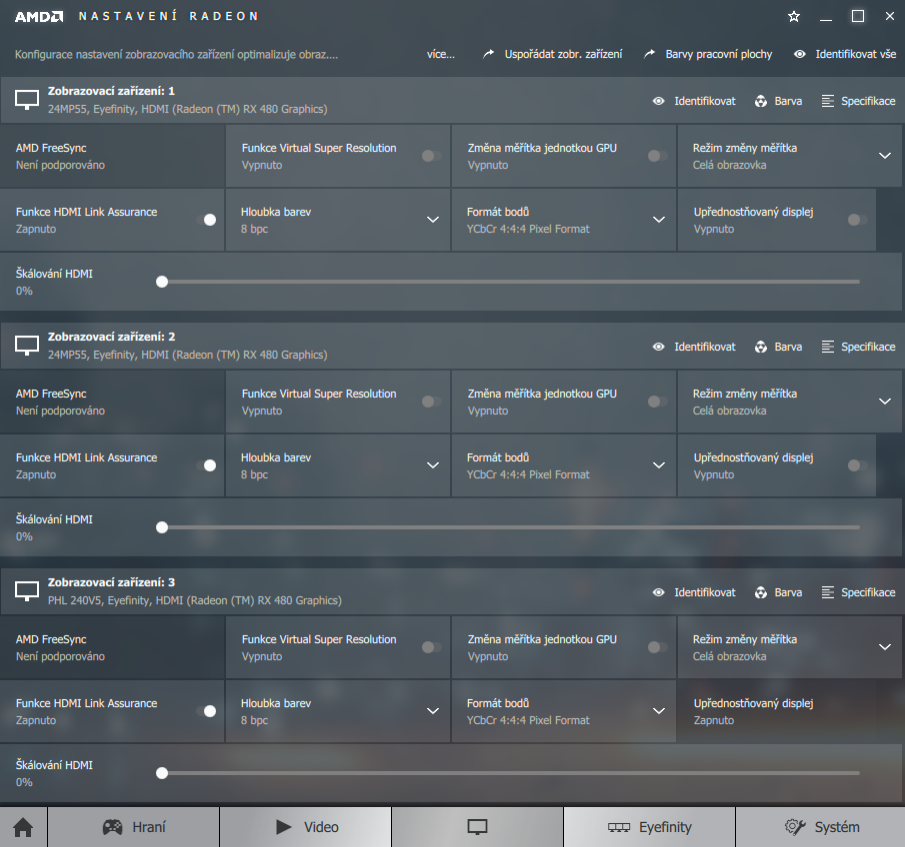Click the Škálování HDMI slider of display 3
905x847 pixels.
click(x=508, y=773)
